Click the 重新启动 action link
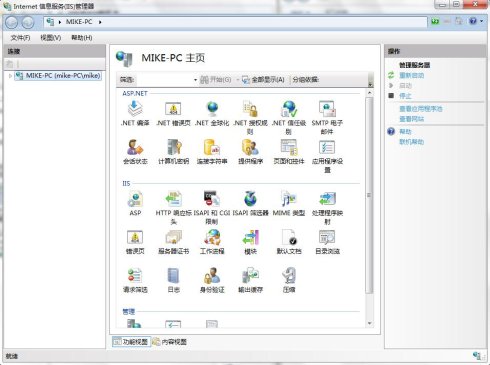The height and width of the screenshot is (365, 490). click(x=412, y=75)
